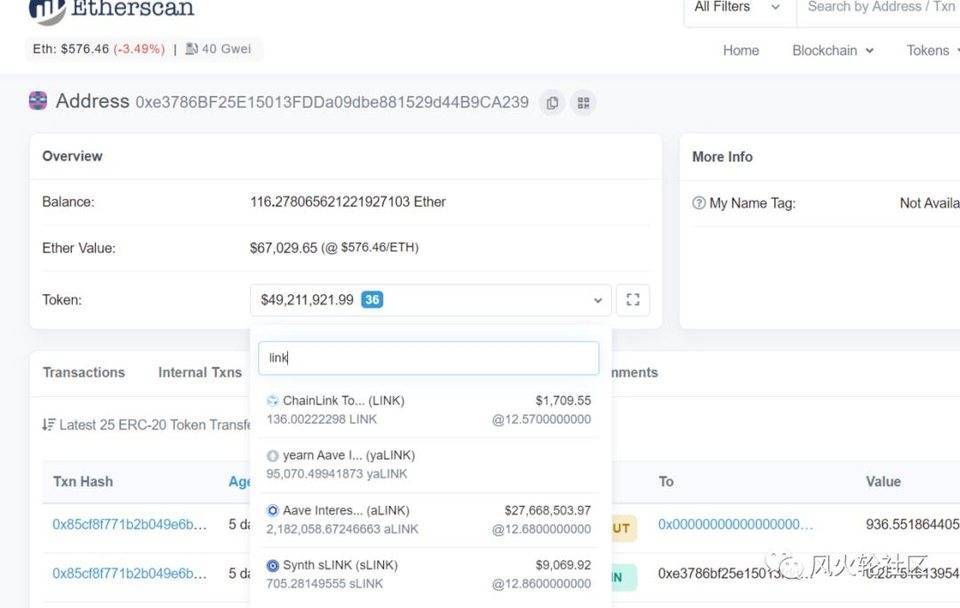Open the 0x0000 recipient address link

tap(735, 524)
